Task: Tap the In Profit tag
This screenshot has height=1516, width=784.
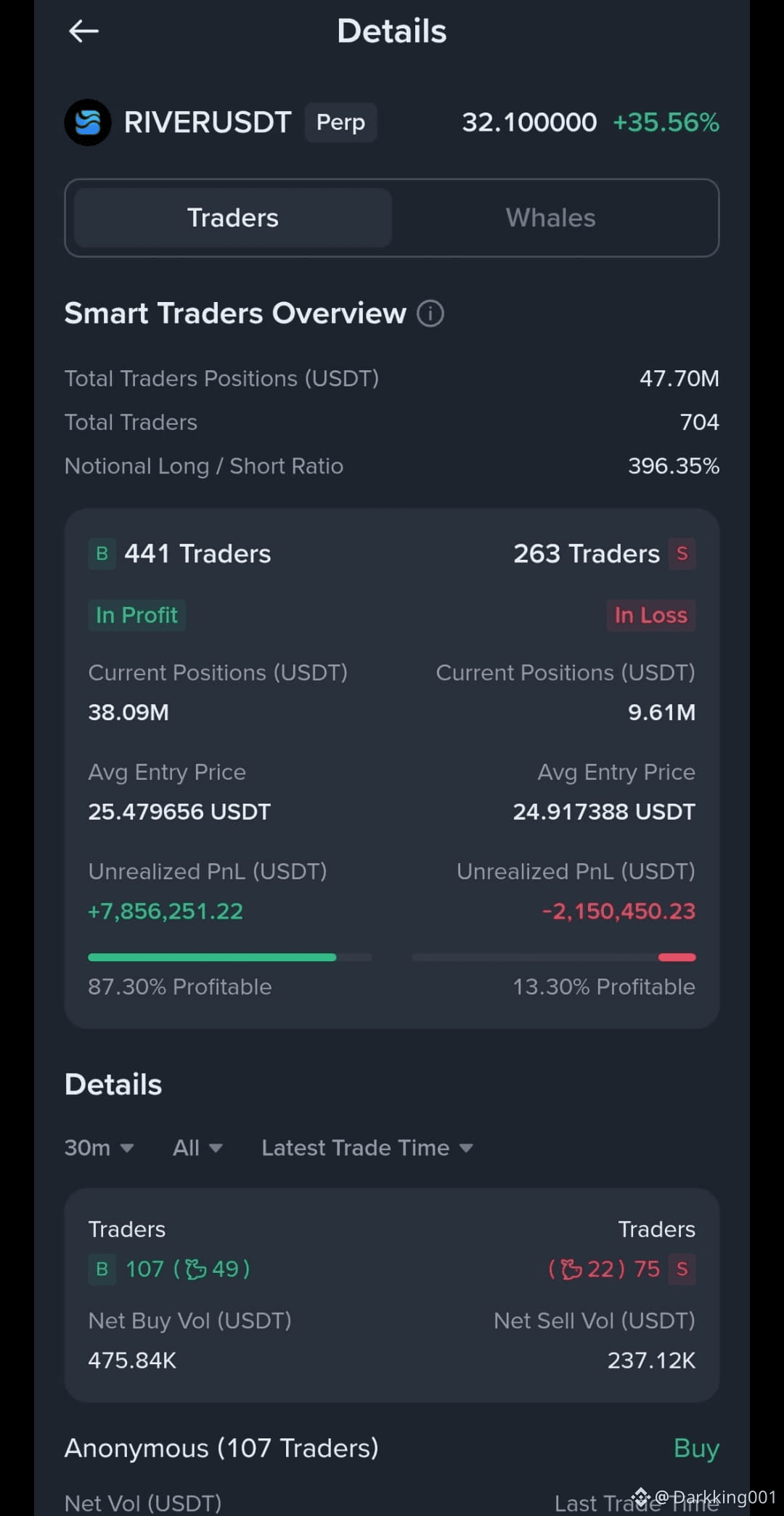Action: [136, 615]
